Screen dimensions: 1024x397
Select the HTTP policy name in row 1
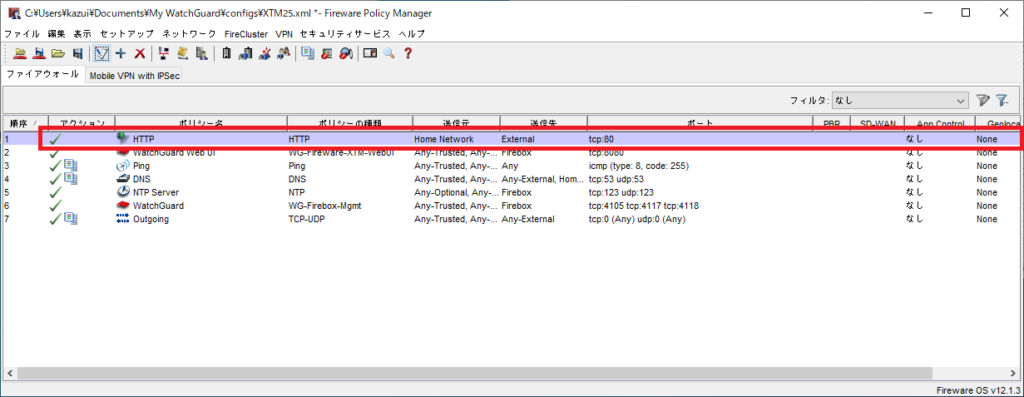click(x=144, y=139)
